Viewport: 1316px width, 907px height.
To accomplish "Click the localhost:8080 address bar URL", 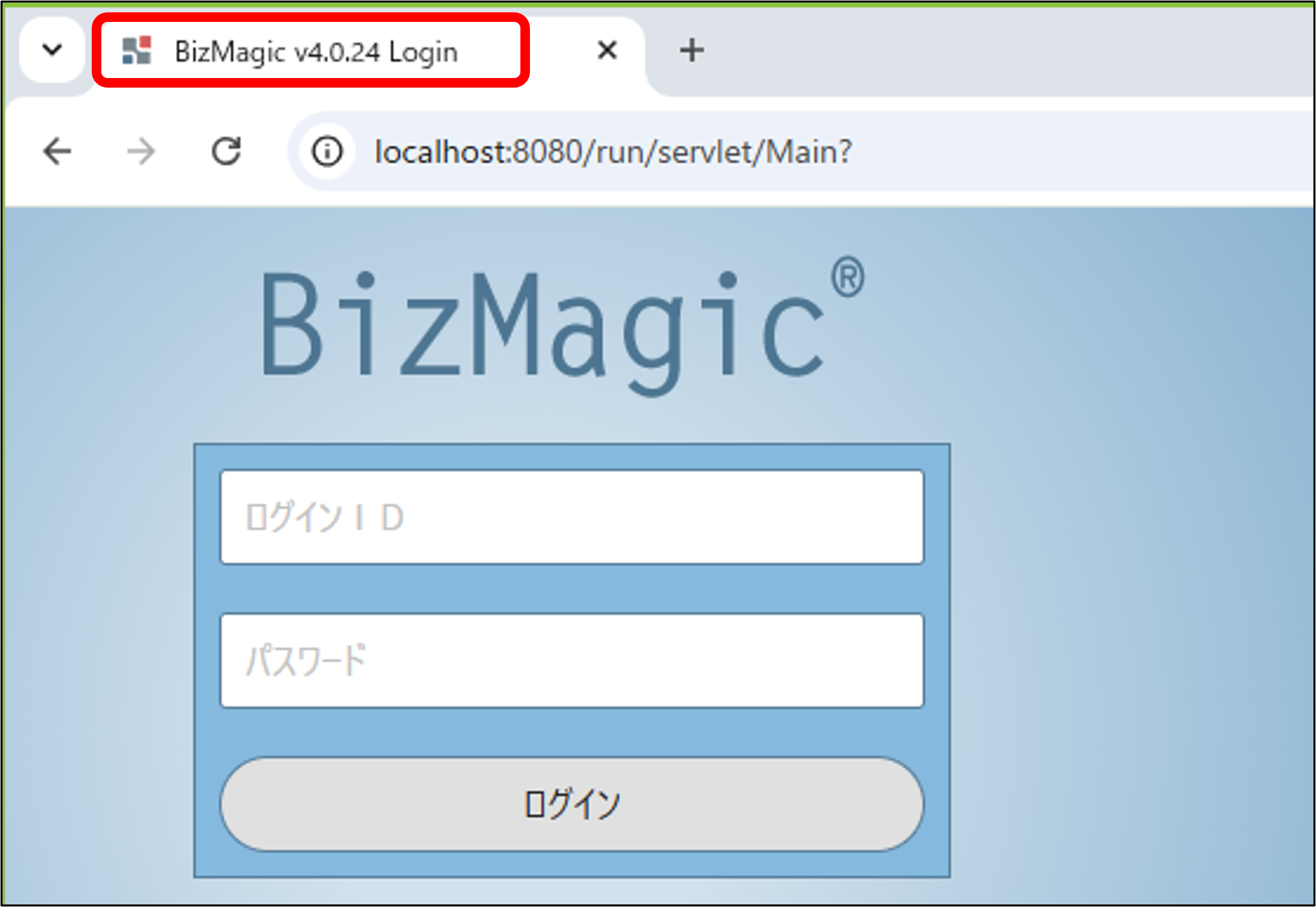I will [613, 151].
